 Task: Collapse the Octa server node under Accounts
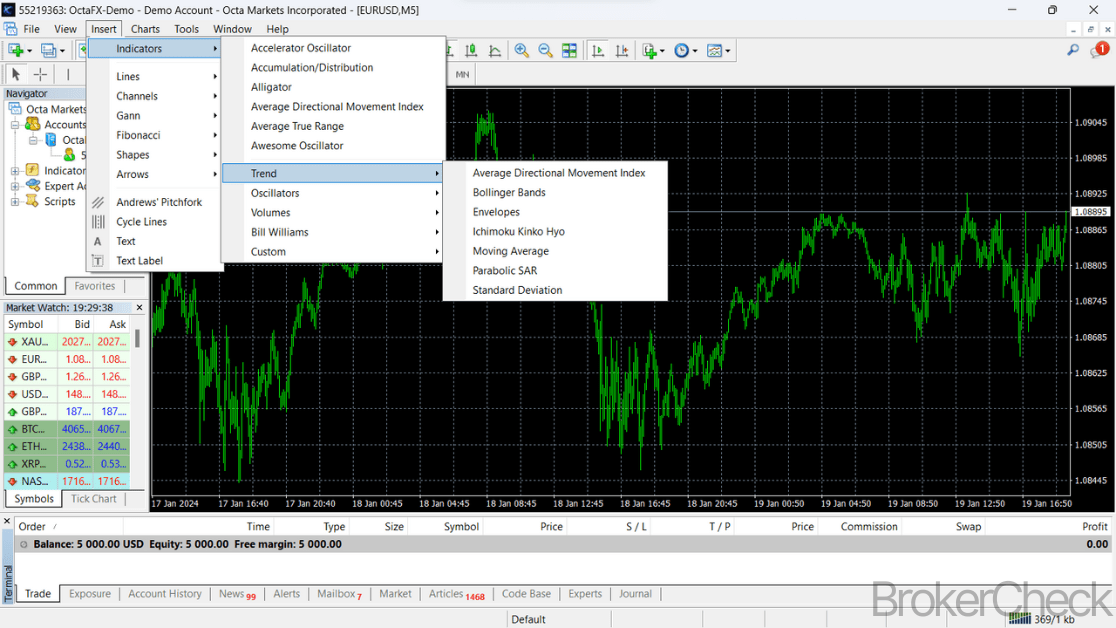click(x=33, y=140)
